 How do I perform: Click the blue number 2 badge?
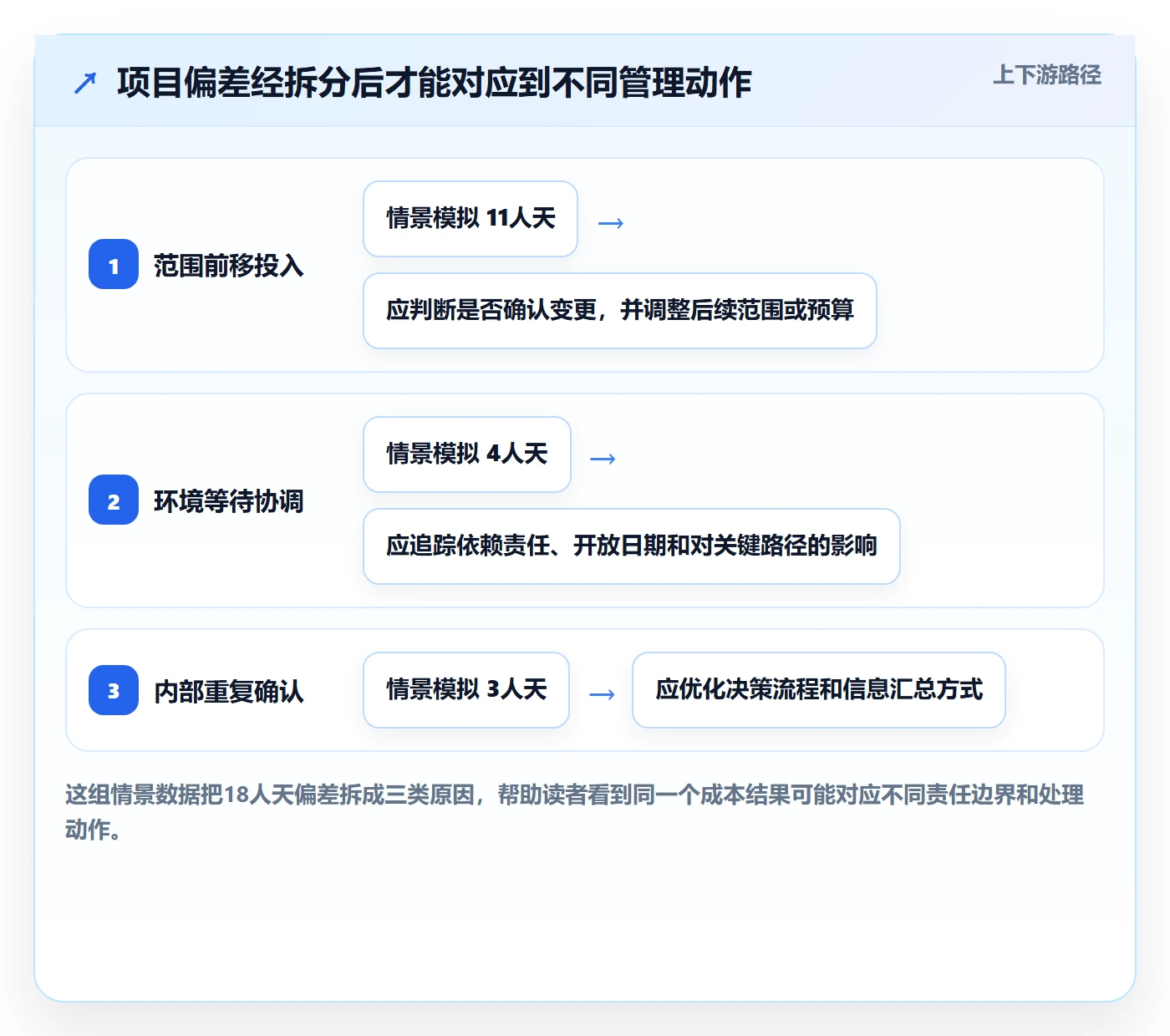[x=114, y=500]
